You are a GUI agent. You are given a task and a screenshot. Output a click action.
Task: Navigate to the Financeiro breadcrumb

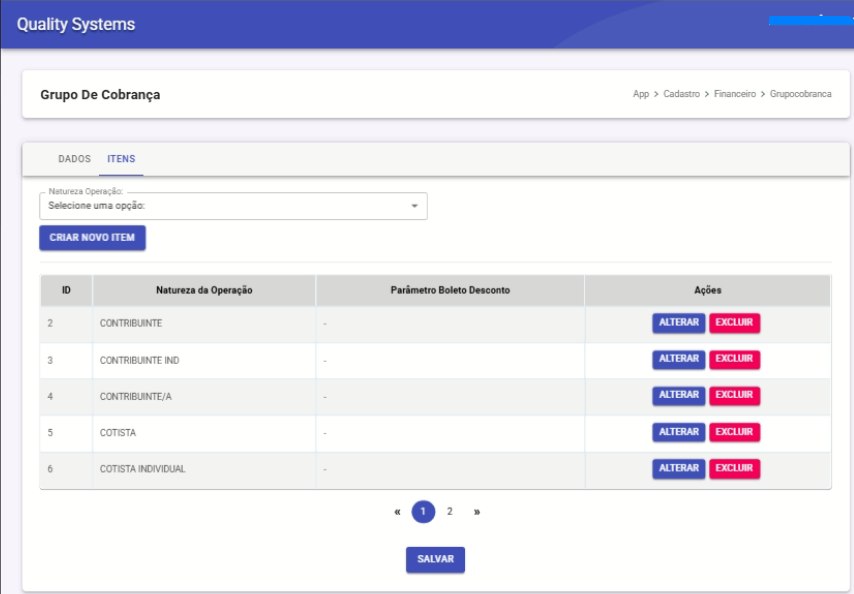coord(734,94)
